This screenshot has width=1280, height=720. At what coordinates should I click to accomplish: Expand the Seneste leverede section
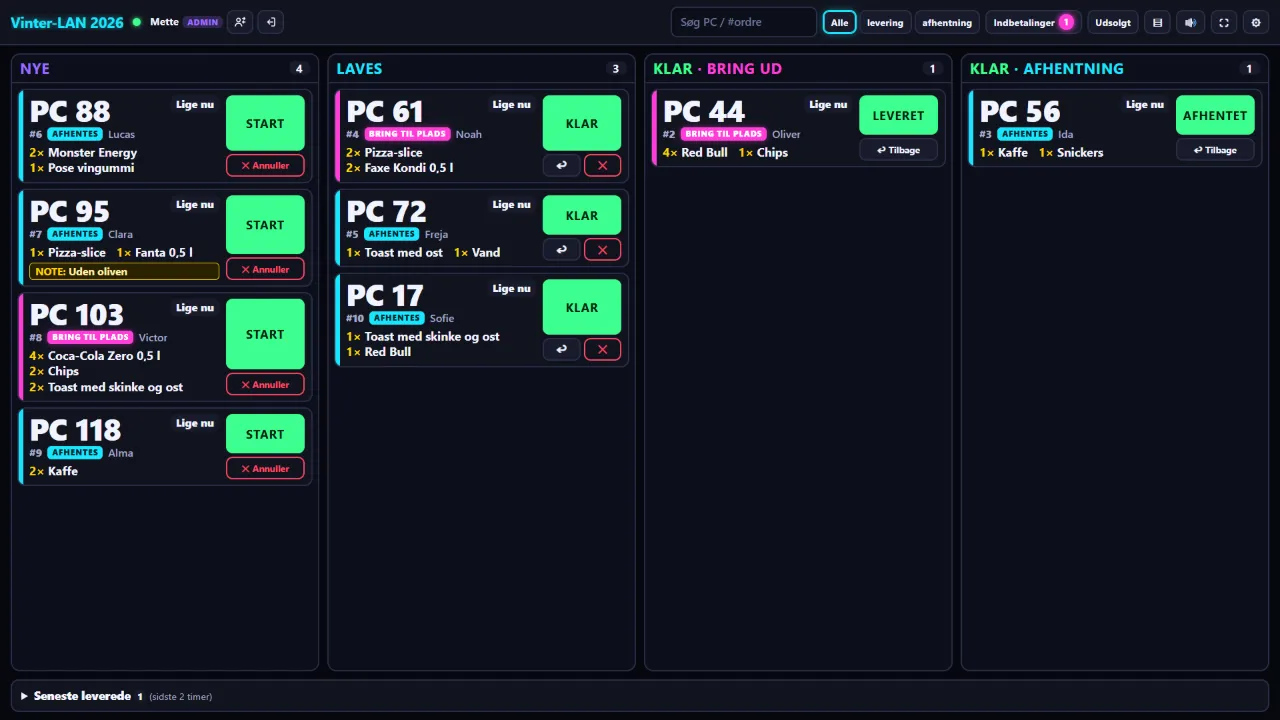tap(640, 696)
